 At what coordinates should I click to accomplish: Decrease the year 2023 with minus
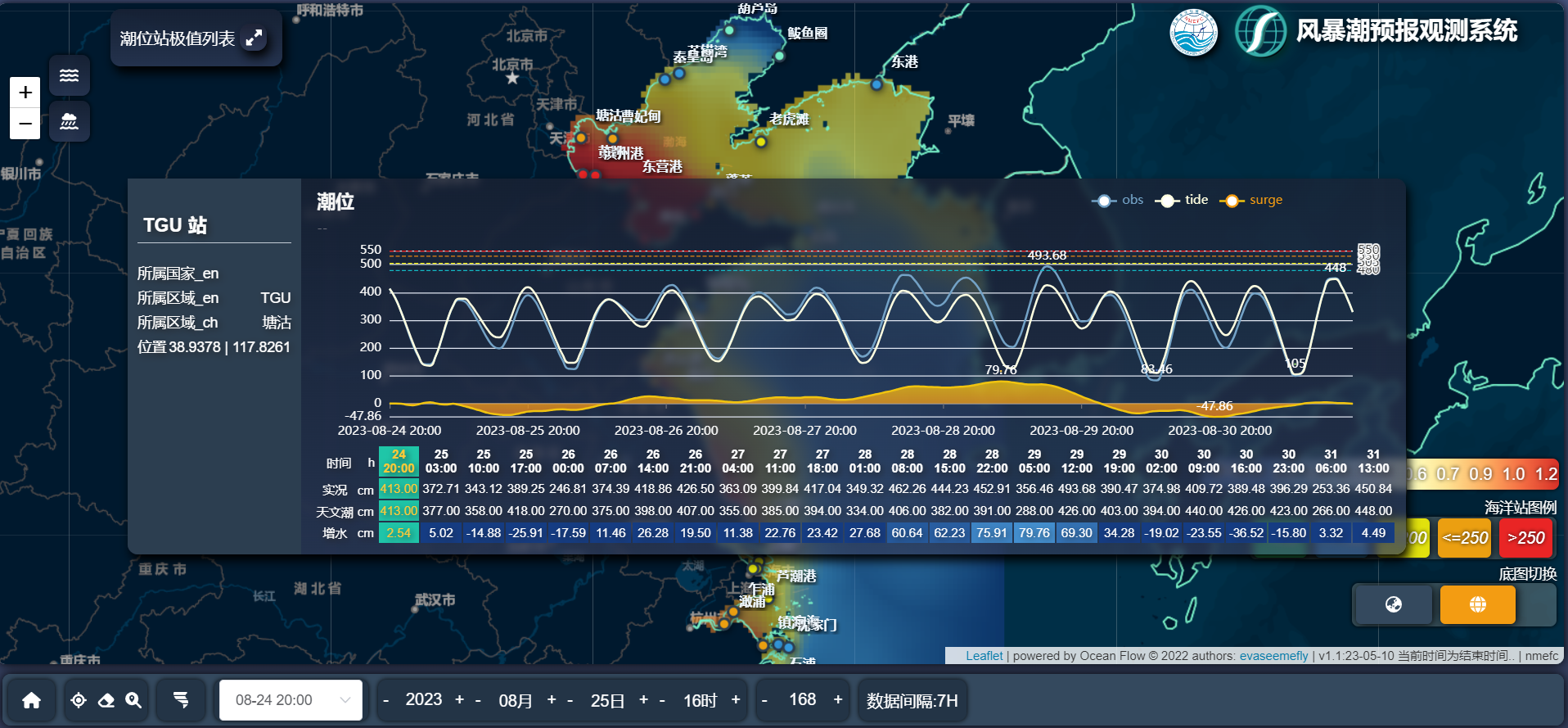point(386,699)
